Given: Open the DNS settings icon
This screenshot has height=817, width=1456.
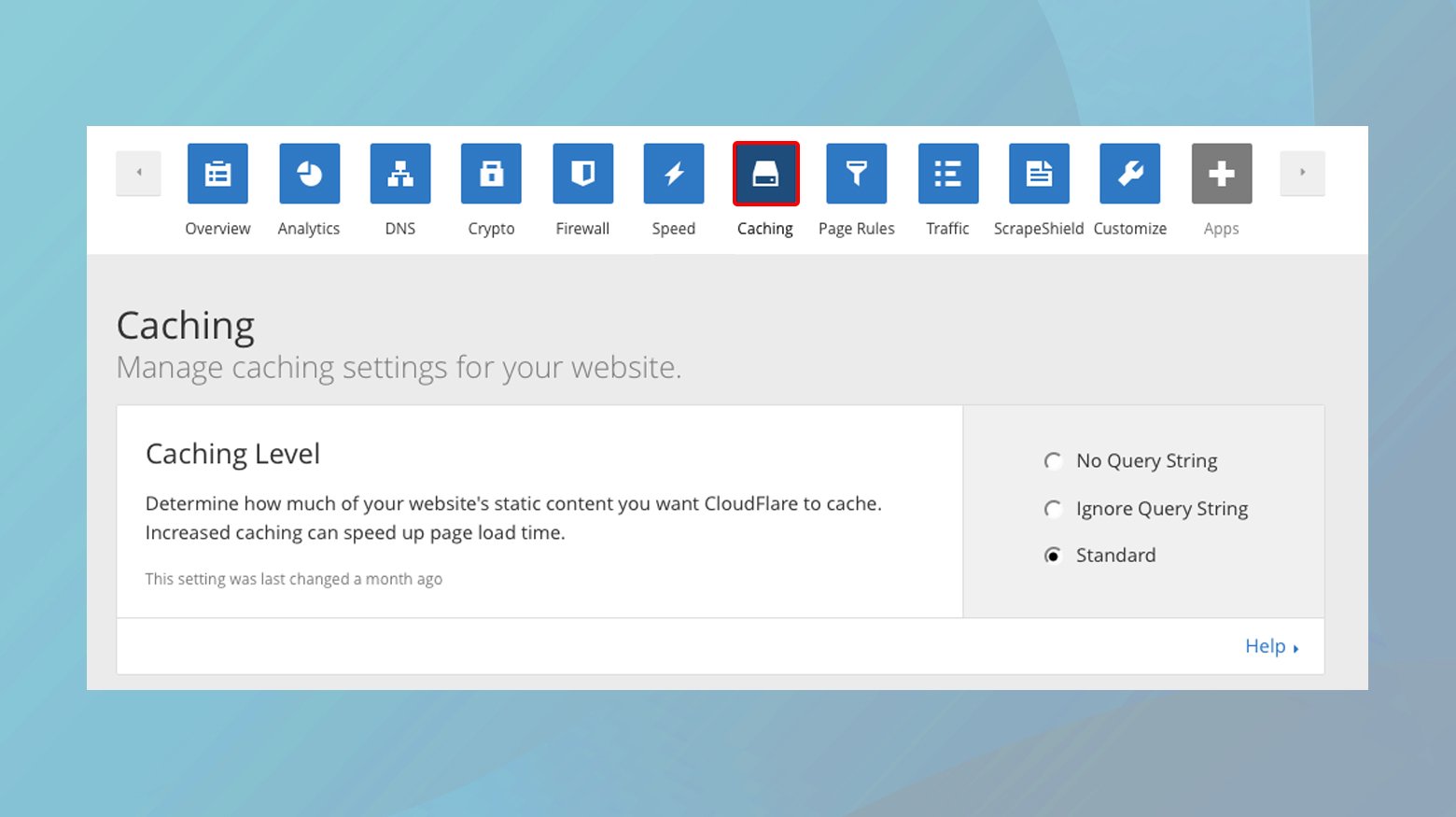Looking at the screenshot, I should pos(399,174).
